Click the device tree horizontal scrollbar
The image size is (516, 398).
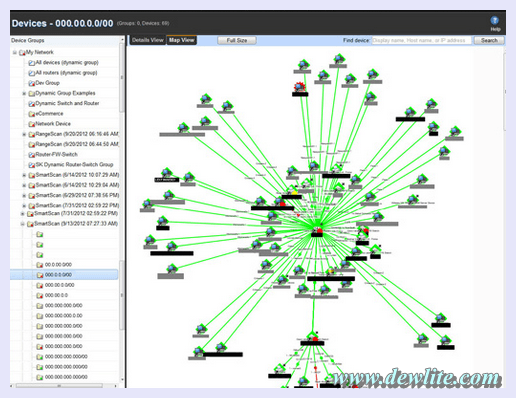(59, 386)
